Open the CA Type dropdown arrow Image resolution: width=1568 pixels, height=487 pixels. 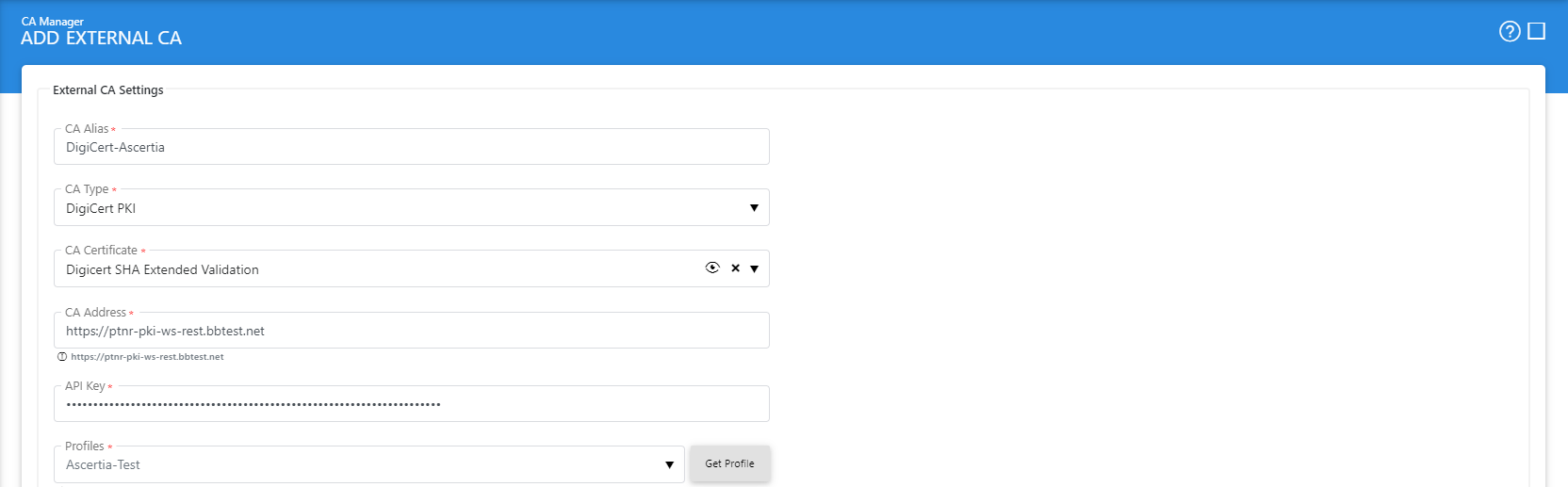[754, 208]
